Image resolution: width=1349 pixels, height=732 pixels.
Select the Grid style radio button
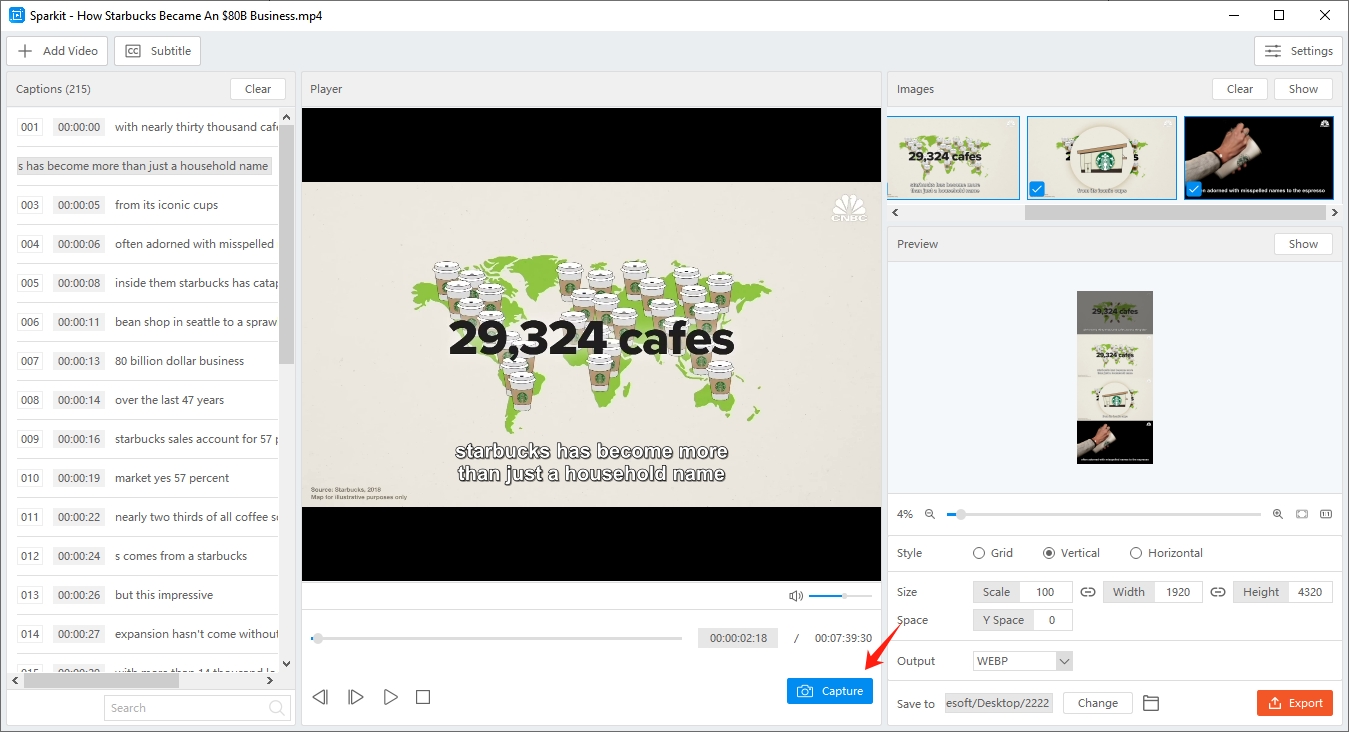coord(977,553)
